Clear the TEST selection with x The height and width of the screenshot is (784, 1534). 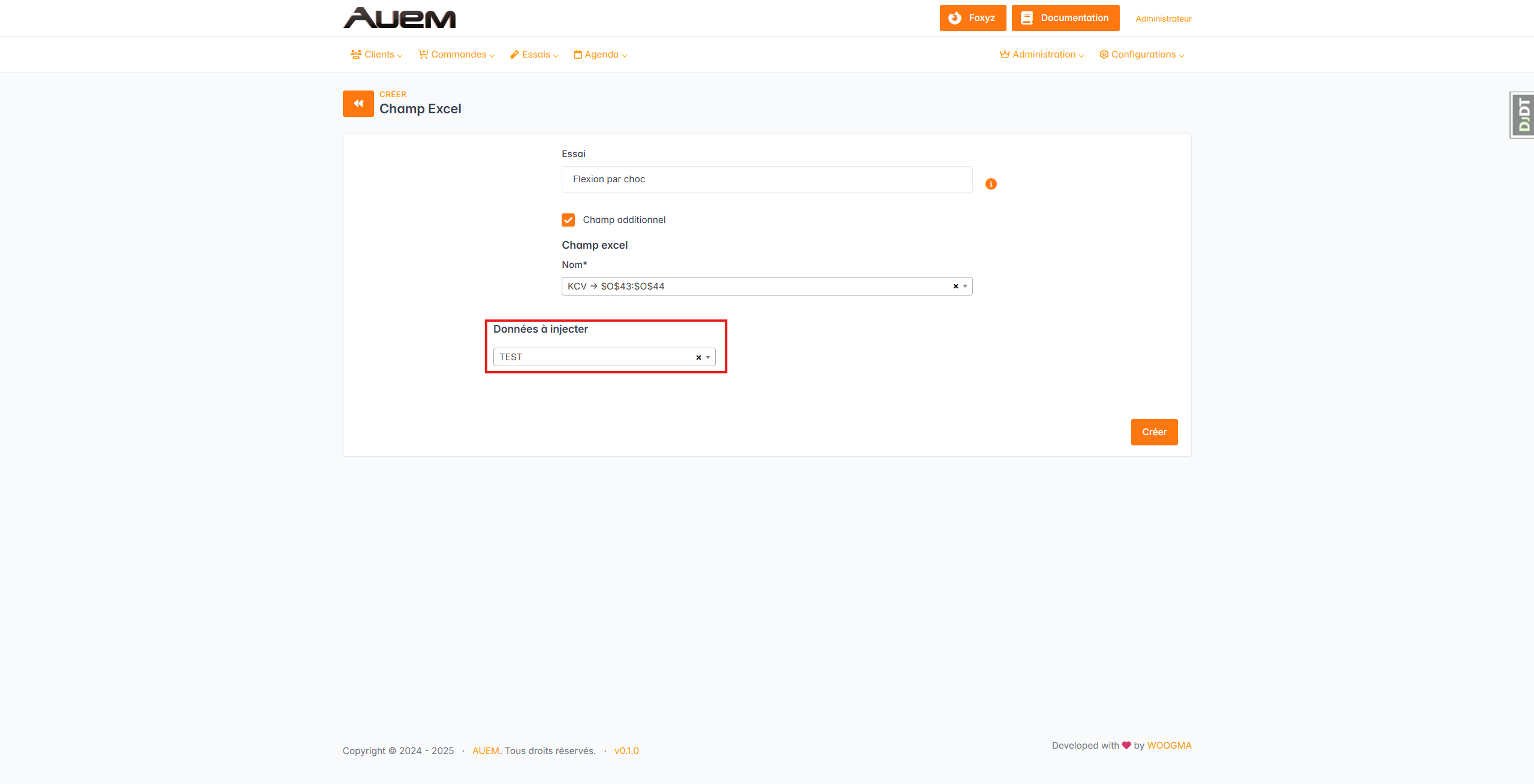698,358
